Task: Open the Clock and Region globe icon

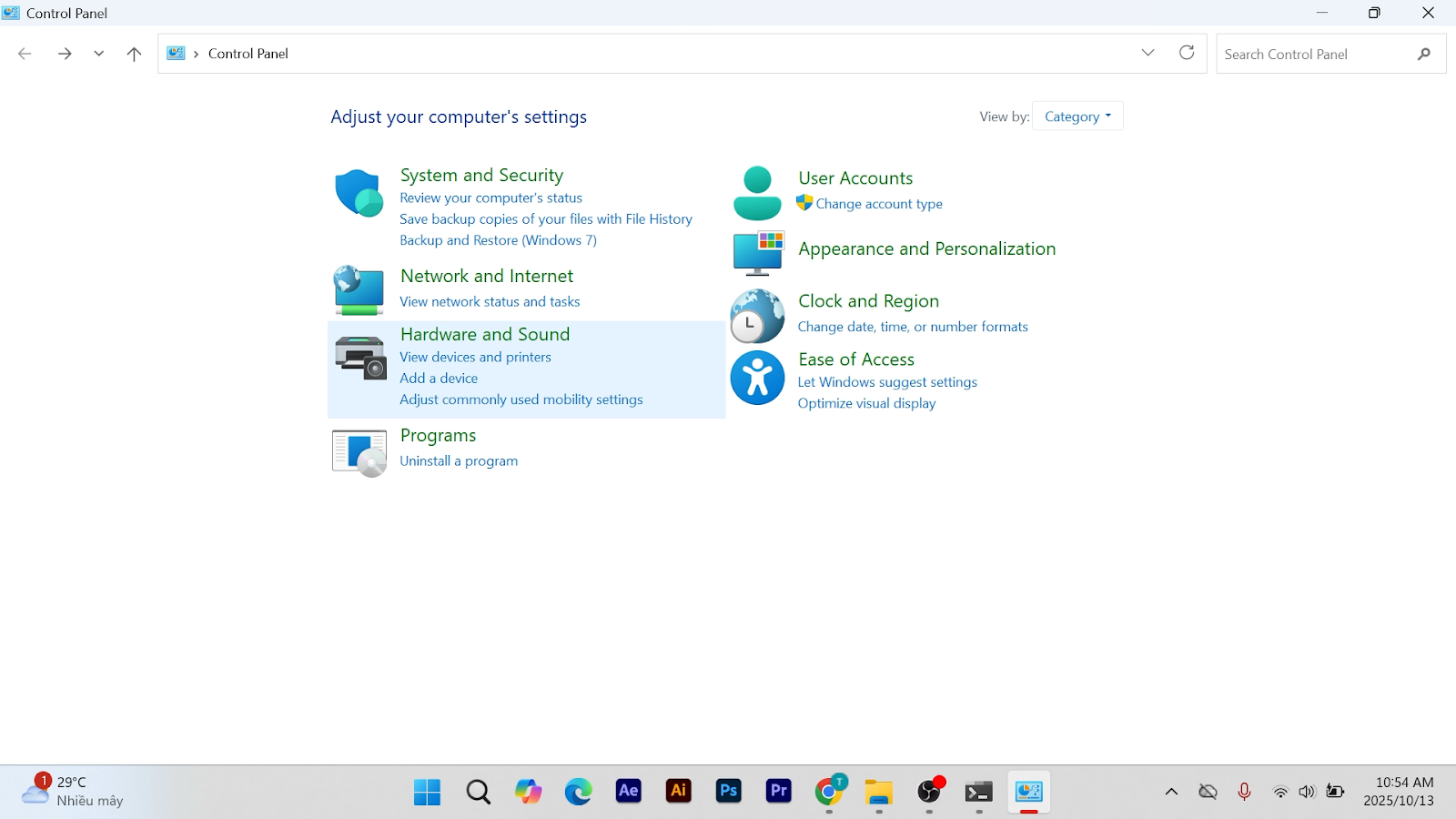Action: pos(757,316)
